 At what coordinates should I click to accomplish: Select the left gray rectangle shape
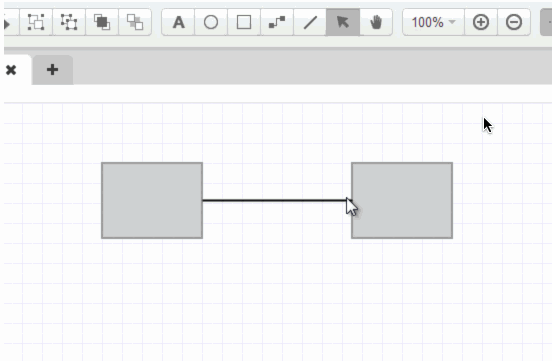pos(152,200)
